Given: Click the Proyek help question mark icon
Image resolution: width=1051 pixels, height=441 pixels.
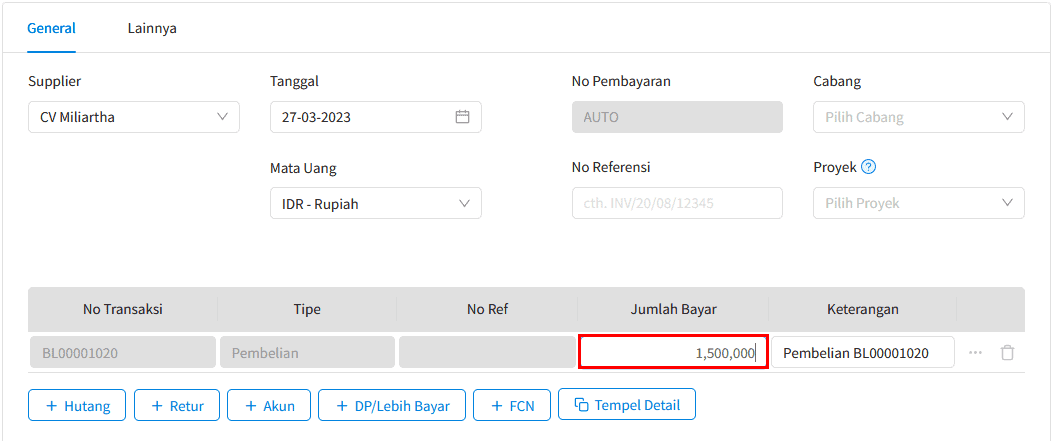Looking at the screenshot, I should coord(869,167).
